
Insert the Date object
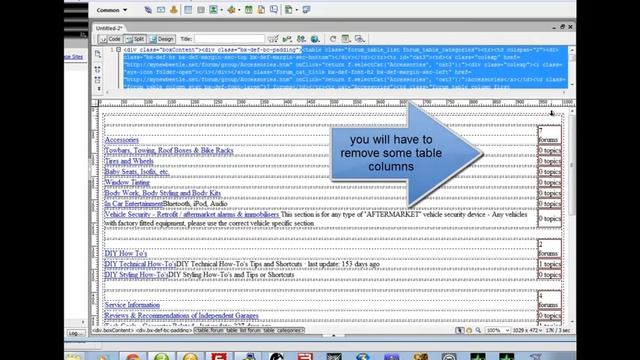(x=248, y=10)
